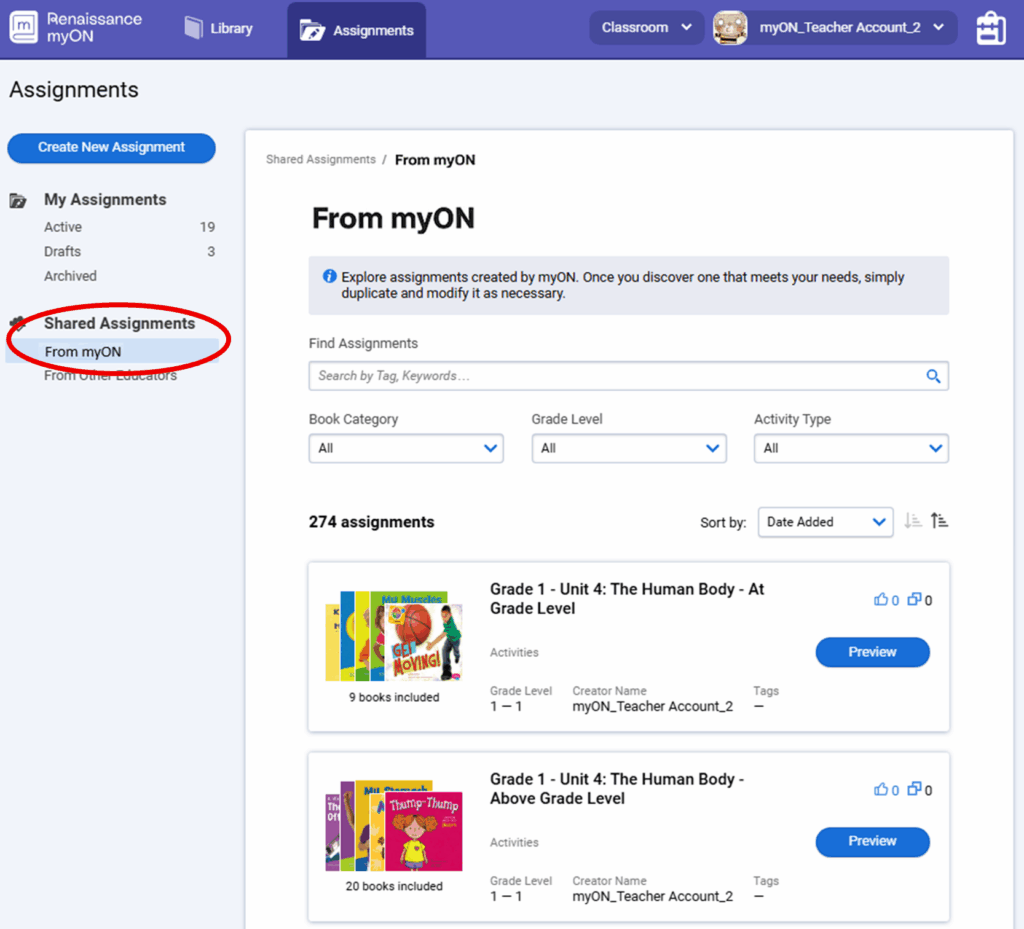Click the search magnifier icon
The image size is (1024, 929).
pos(933,375)
